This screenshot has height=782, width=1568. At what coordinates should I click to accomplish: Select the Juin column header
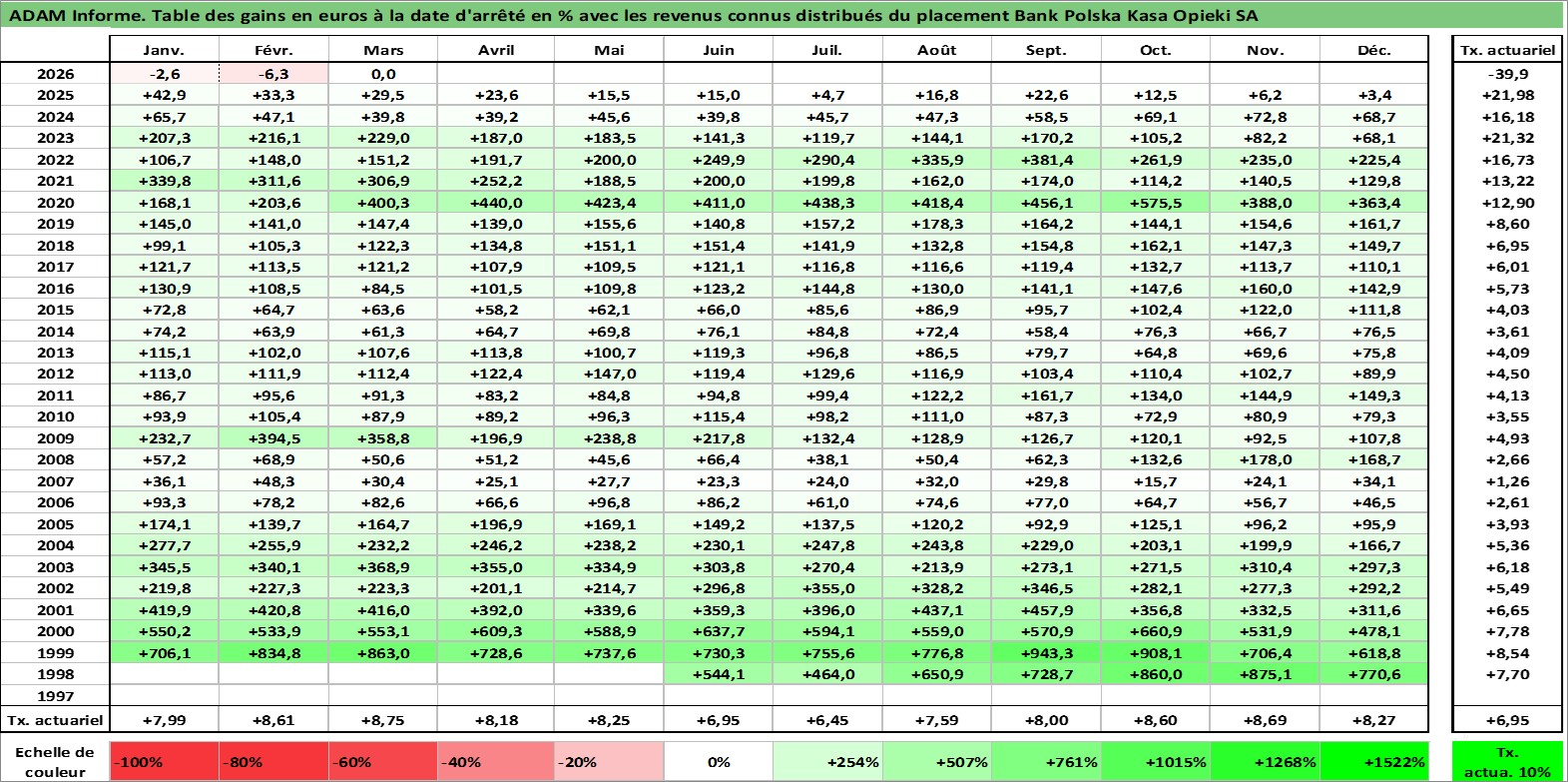click(x=719, y=50)
